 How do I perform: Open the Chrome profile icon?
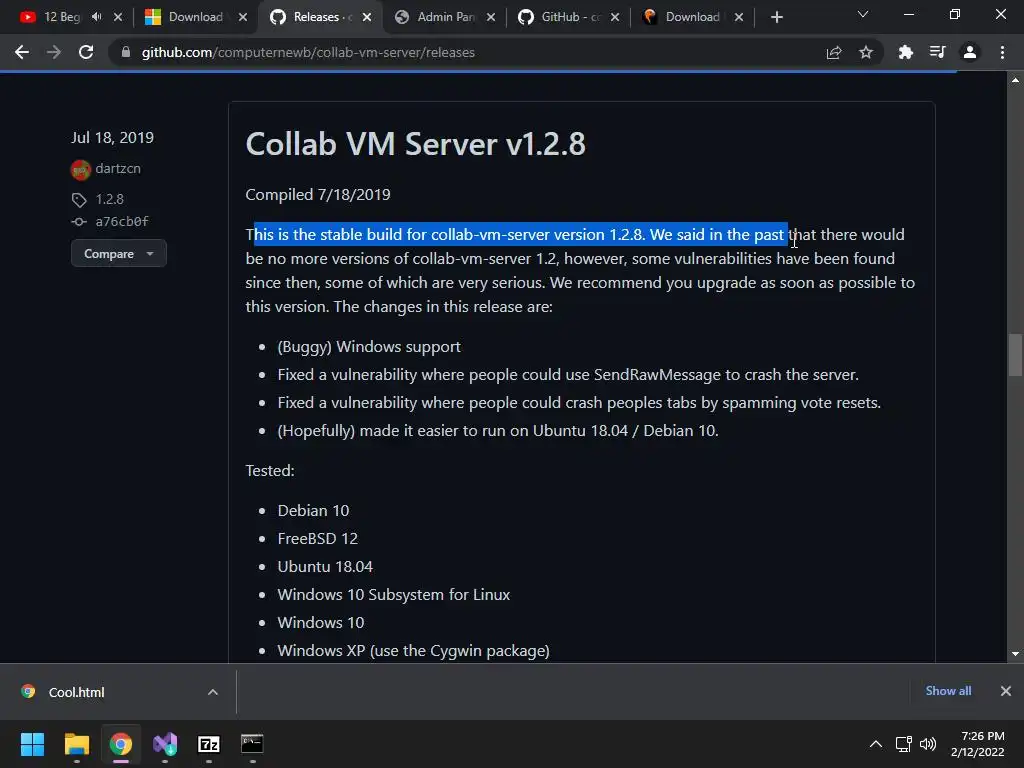click(x=970, y=52)
